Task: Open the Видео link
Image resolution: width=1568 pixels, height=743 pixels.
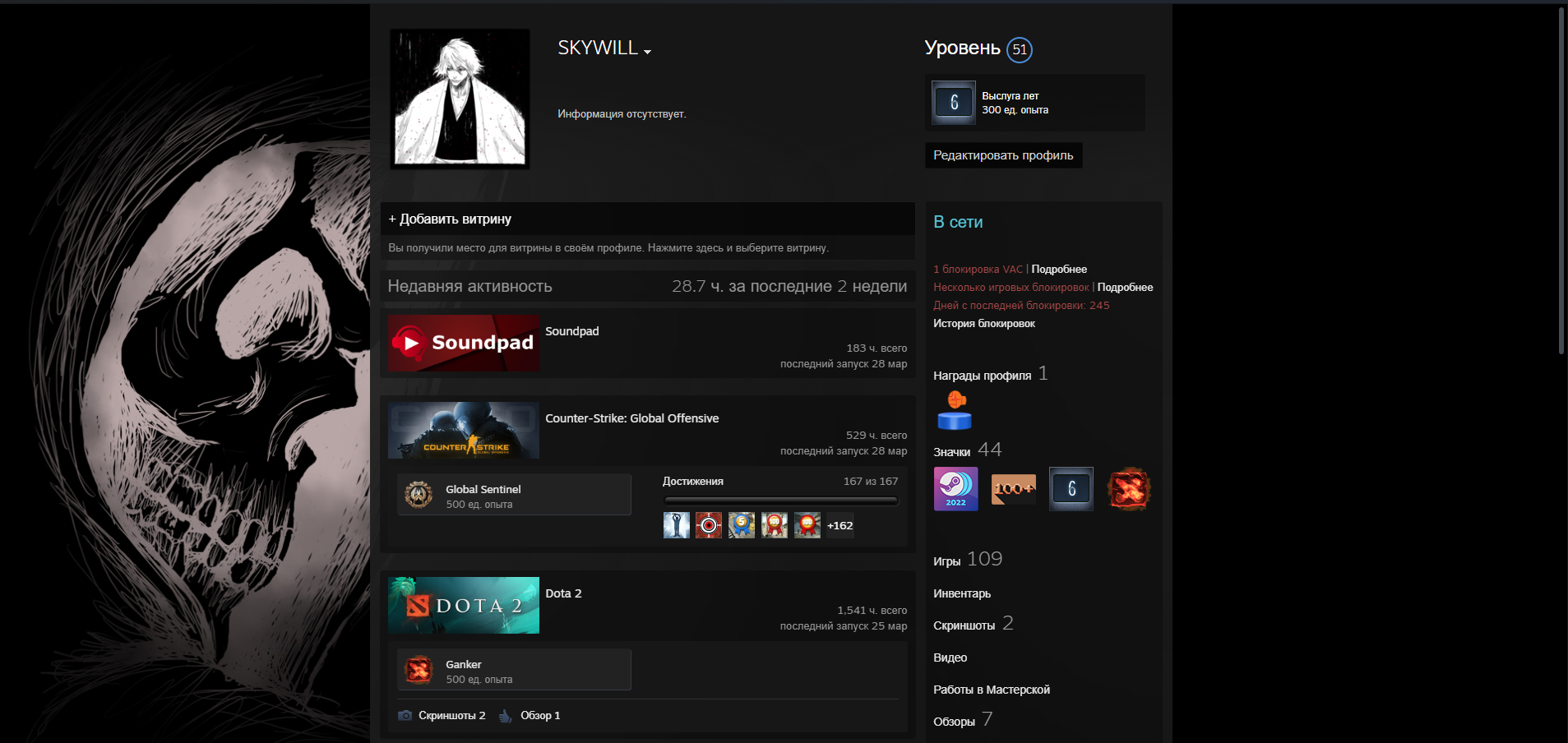Action: 950,658
